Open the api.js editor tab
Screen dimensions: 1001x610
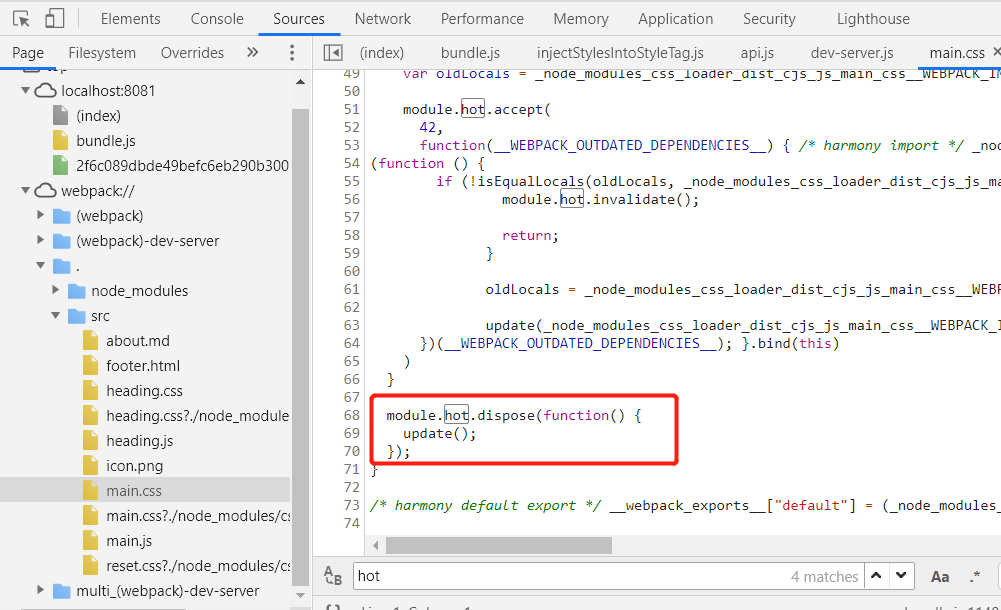tap(757, 52)
